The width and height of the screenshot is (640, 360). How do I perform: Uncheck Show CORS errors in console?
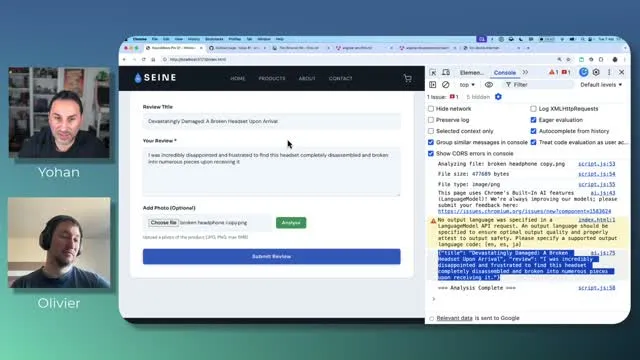pos(431,153)
